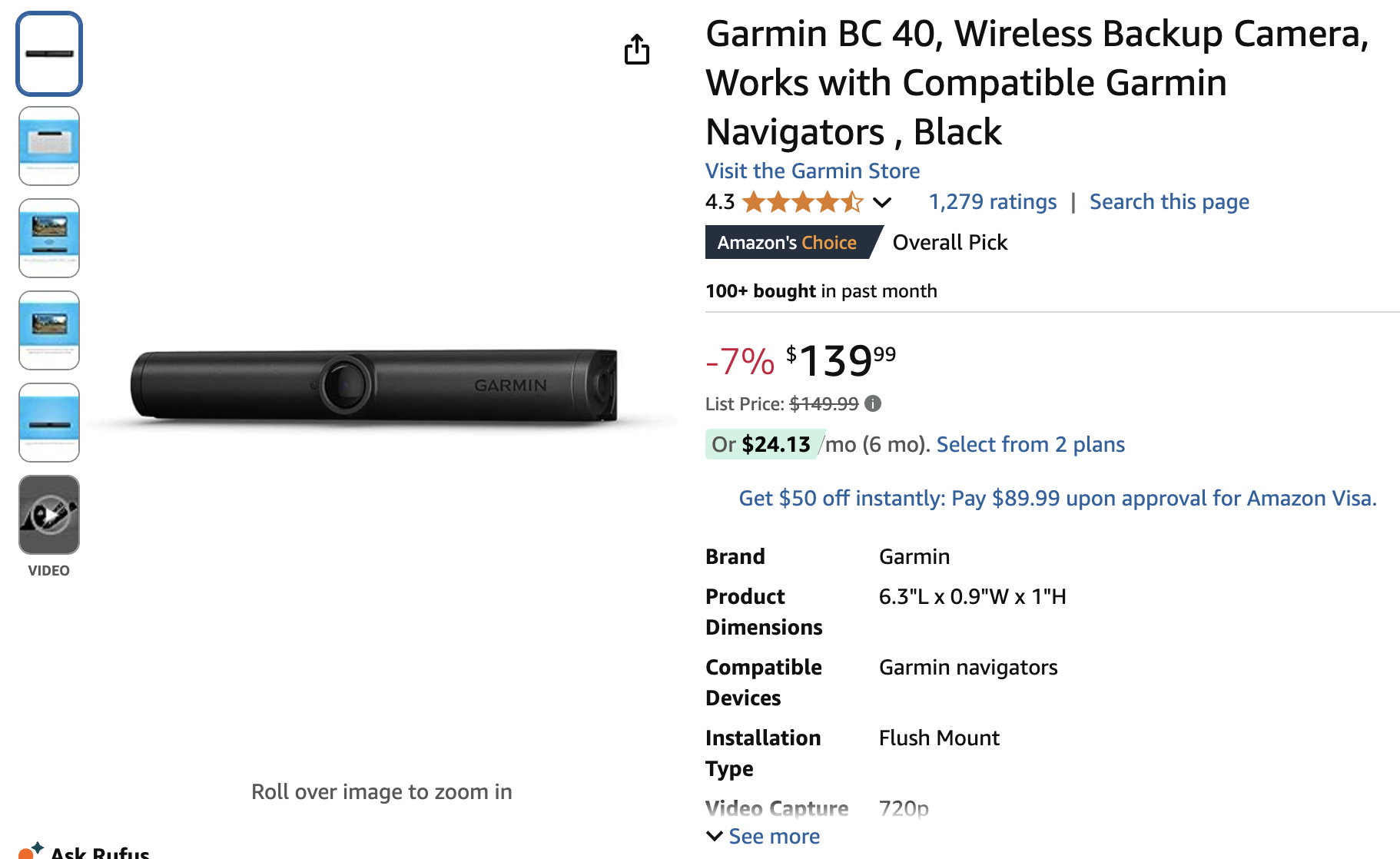Open Select from 2 plans options
The image size is (1400, 859).
(1030, 444)
